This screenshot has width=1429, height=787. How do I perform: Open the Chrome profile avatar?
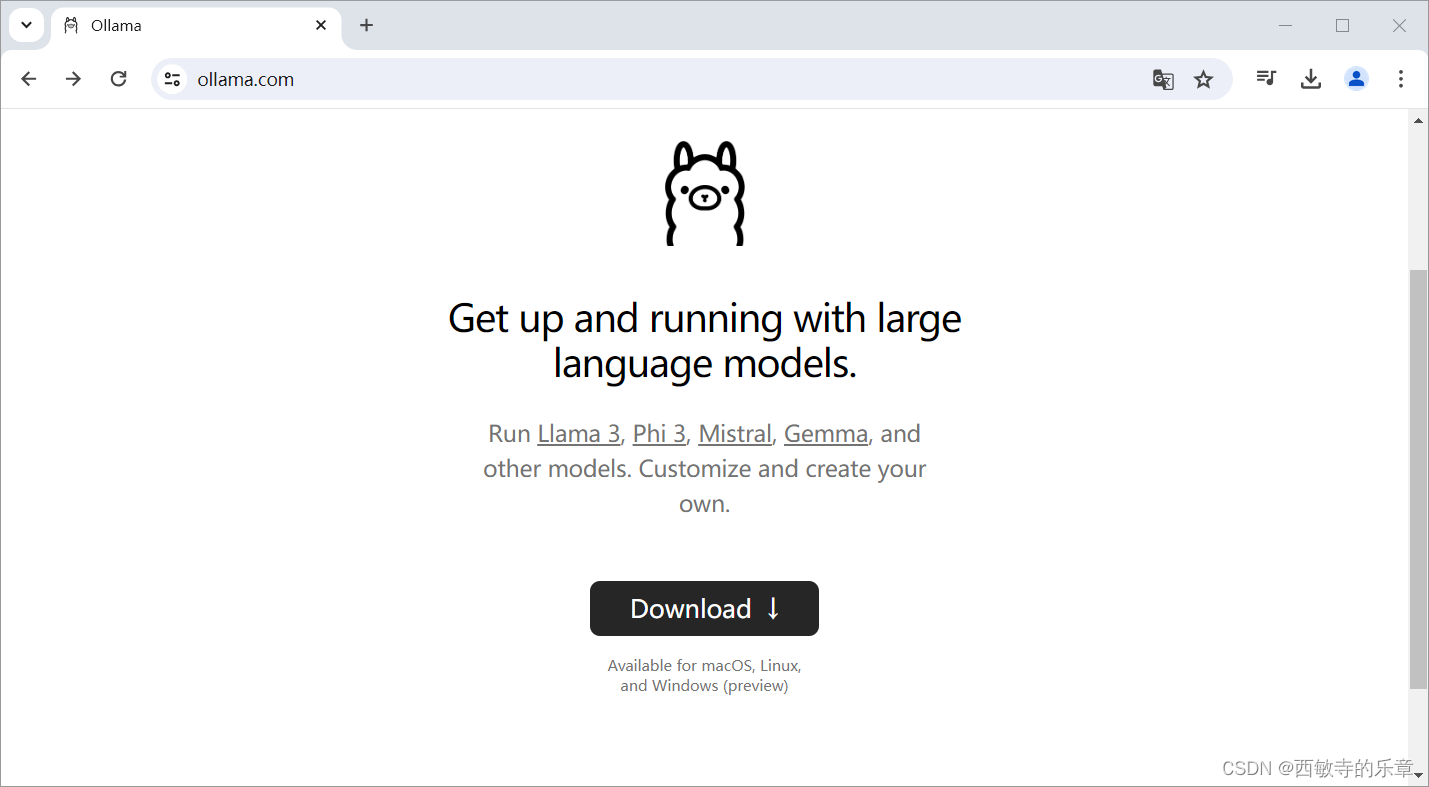tap(1356, 79)
